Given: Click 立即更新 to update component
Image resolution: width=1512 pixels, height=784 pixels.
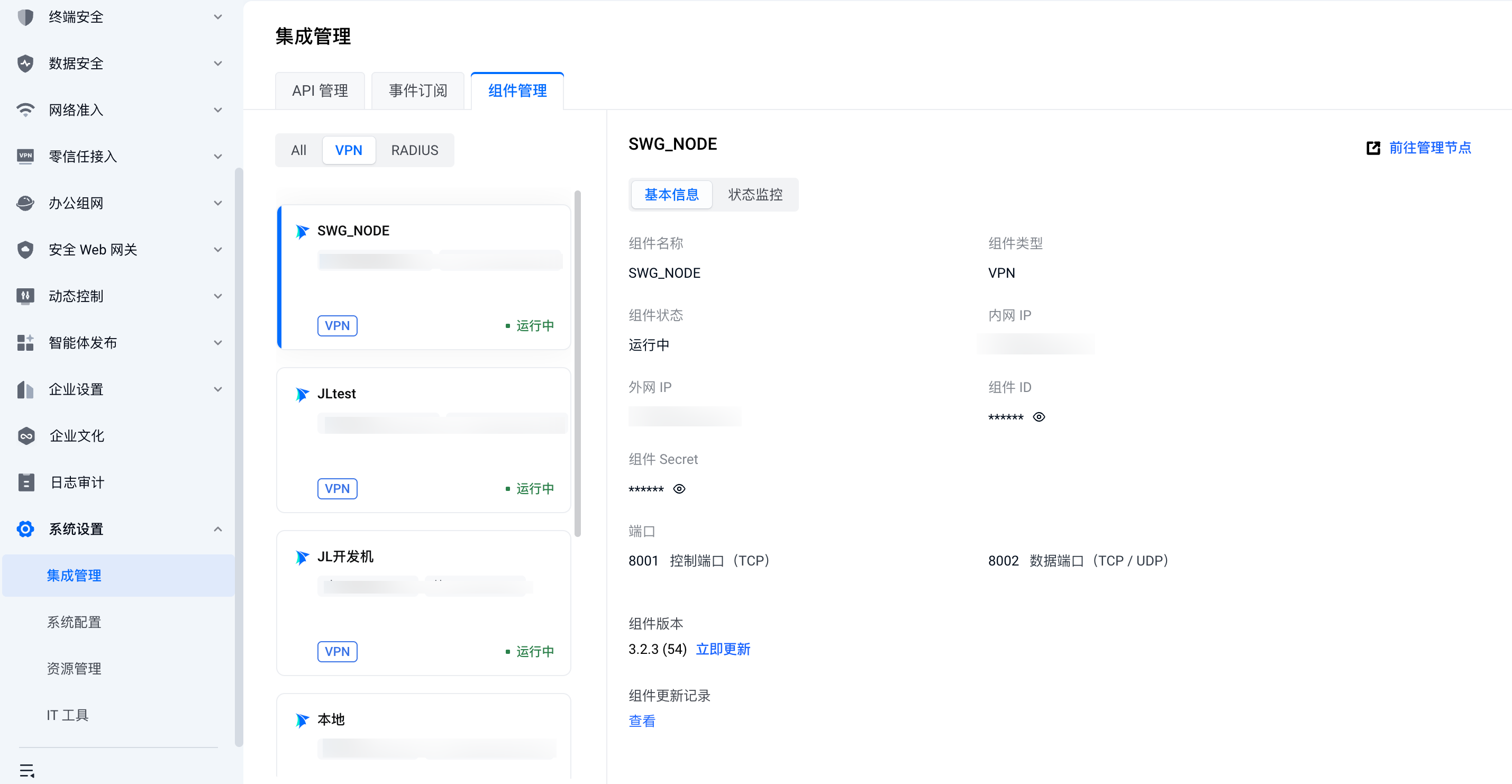Looking at the screenshot, I should tap(723, 649).
